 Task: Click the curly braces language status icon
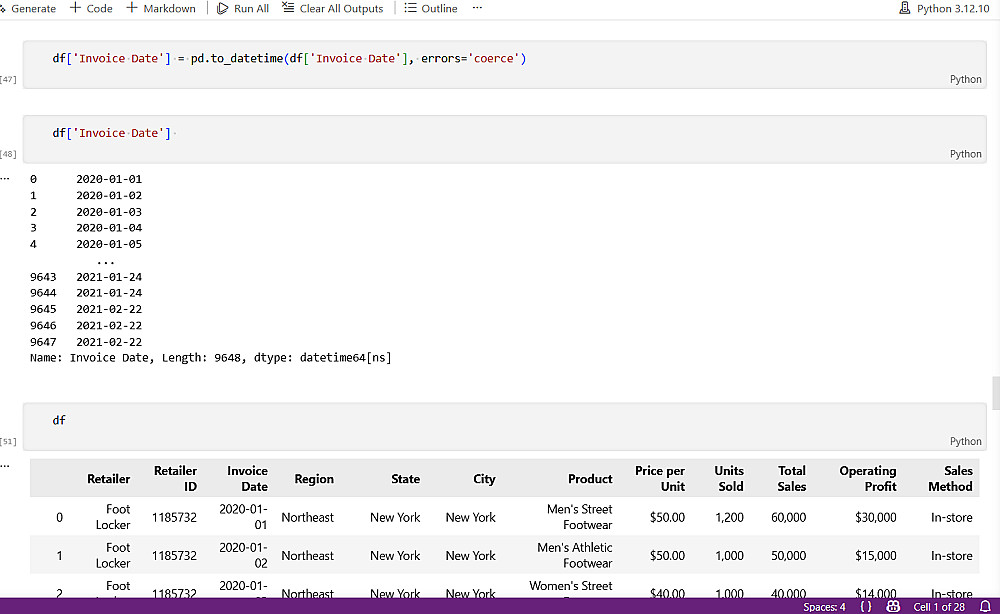coord(866,607)
